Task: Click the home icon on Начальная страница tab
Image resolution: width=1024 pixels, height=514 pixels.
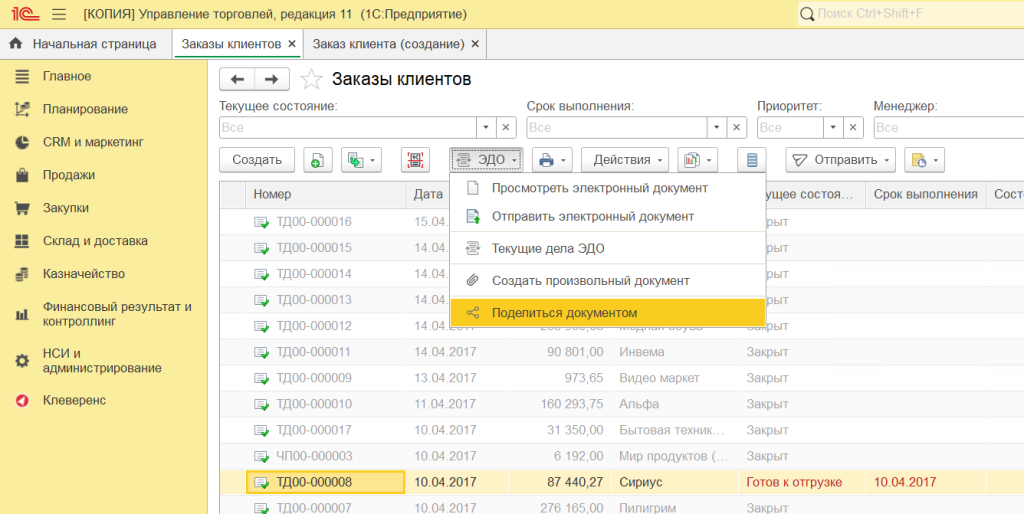Action: point(16,44)
